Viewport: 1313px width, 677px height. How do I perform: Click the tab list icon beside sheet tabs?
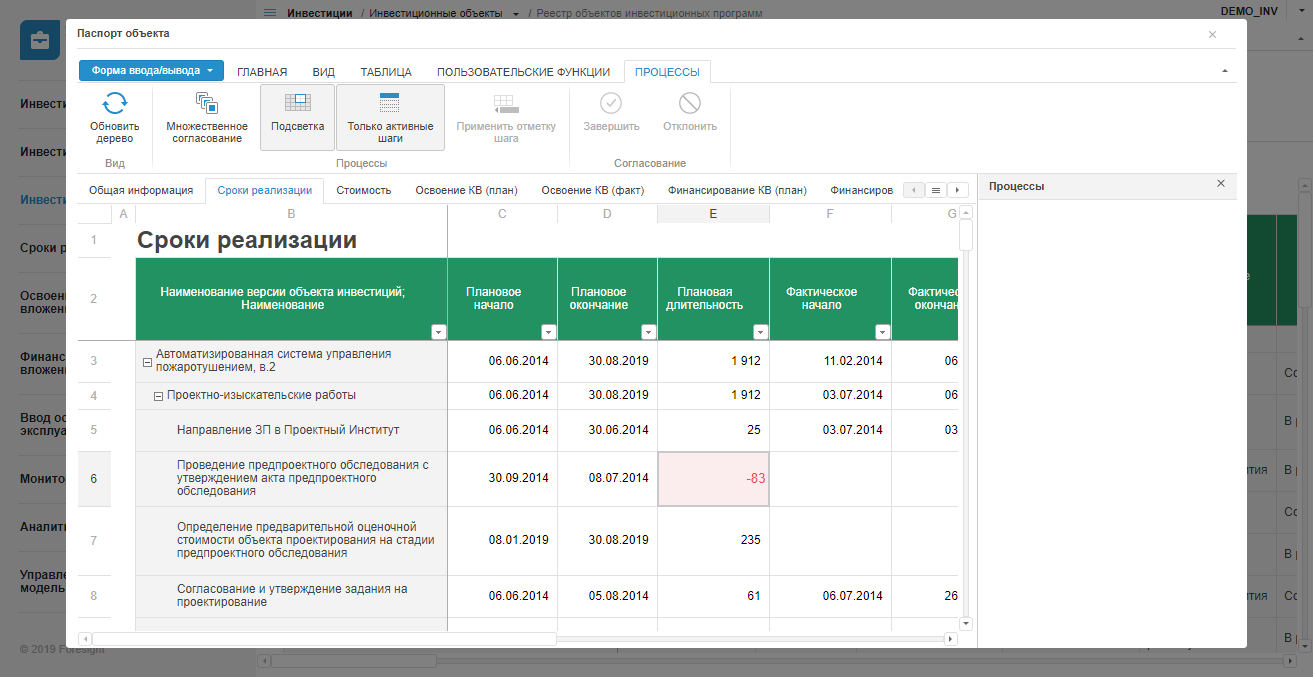(x=936, y=190)
